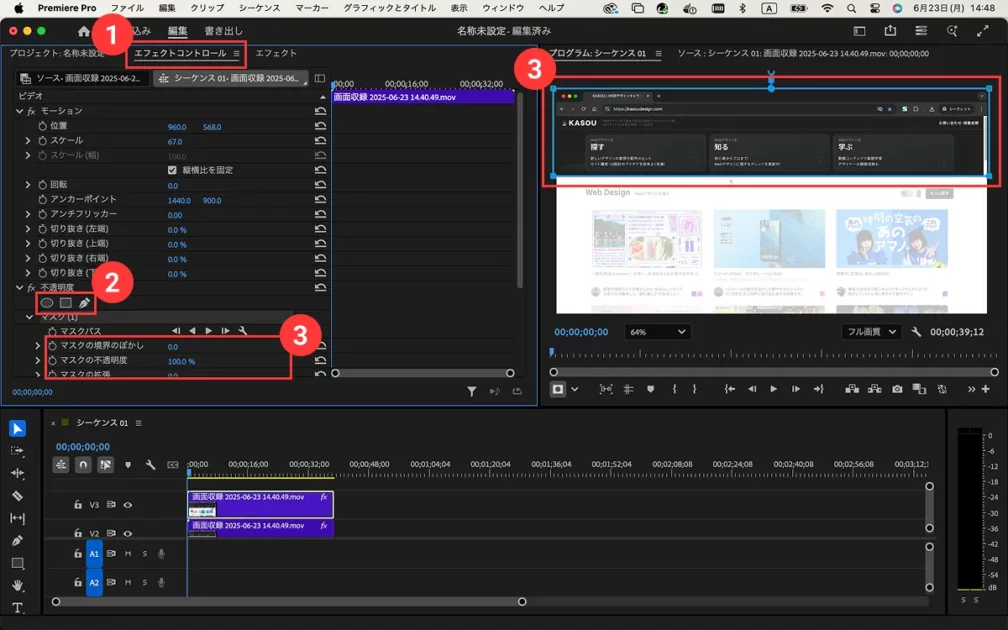This screenshot has width=1008, height=630.
Task: Mute audio track A2 with M button
Action: 128,582
